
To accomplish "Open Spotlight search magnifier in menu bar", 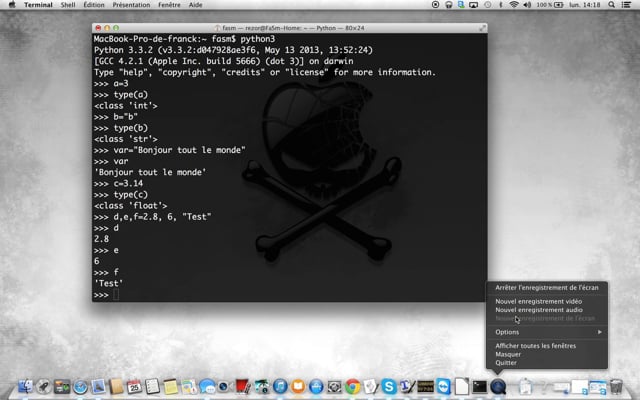I will (x=611, y=4).
